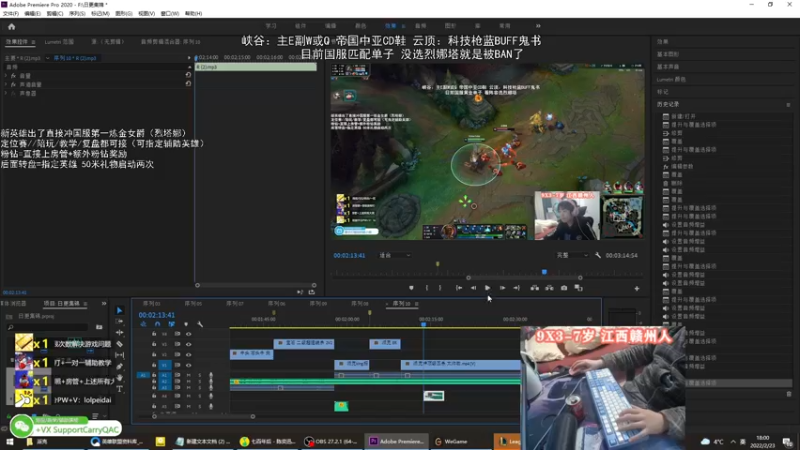Screen dimensions: 800x450
Task: Toggle mute M on audio track A1
Action: pyautogui.click(x=188, y=375)
